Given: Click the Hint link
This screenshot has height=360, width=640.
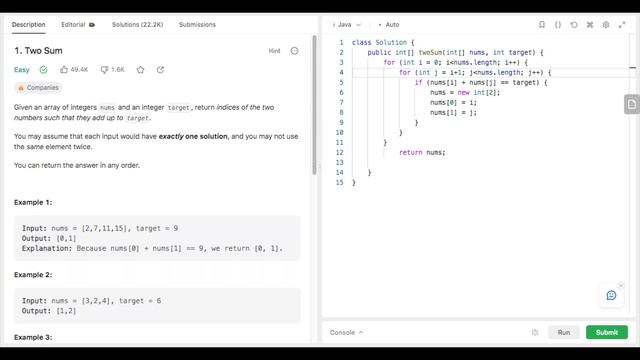Looking at the screenshot, I should [x=274, y=51].
